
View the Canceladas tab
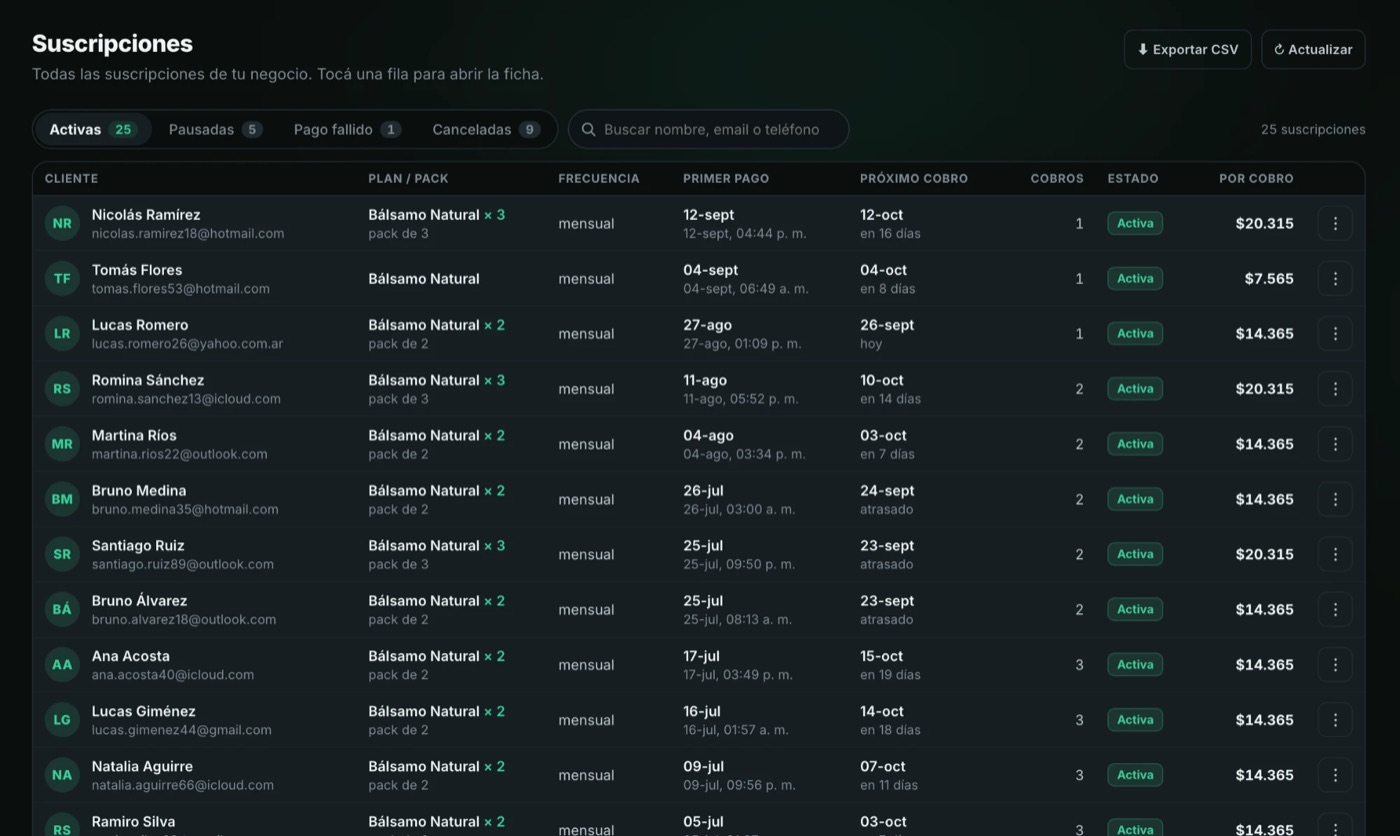pyautogui.click(x=486, y=130)
